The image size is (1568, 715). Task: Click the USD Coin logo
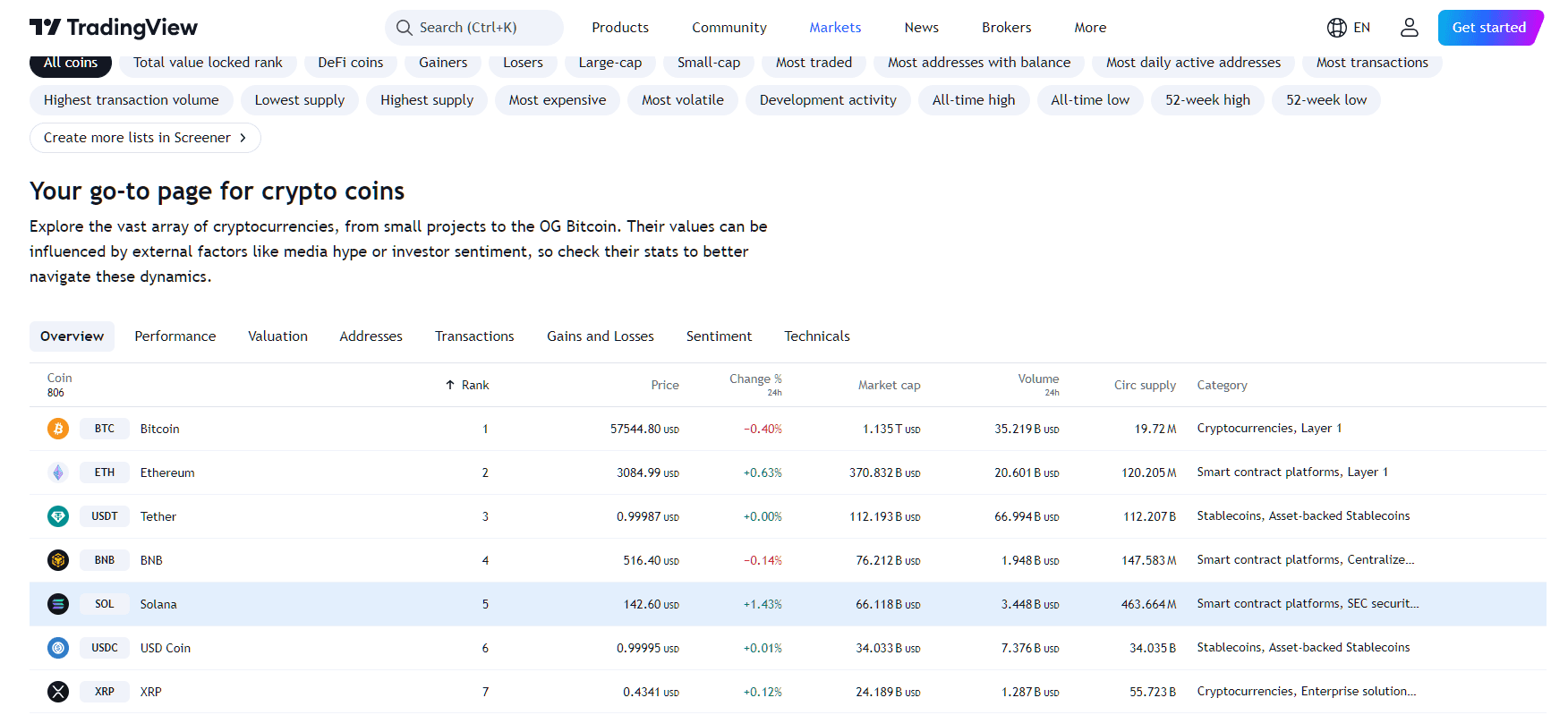click(58, 648)
